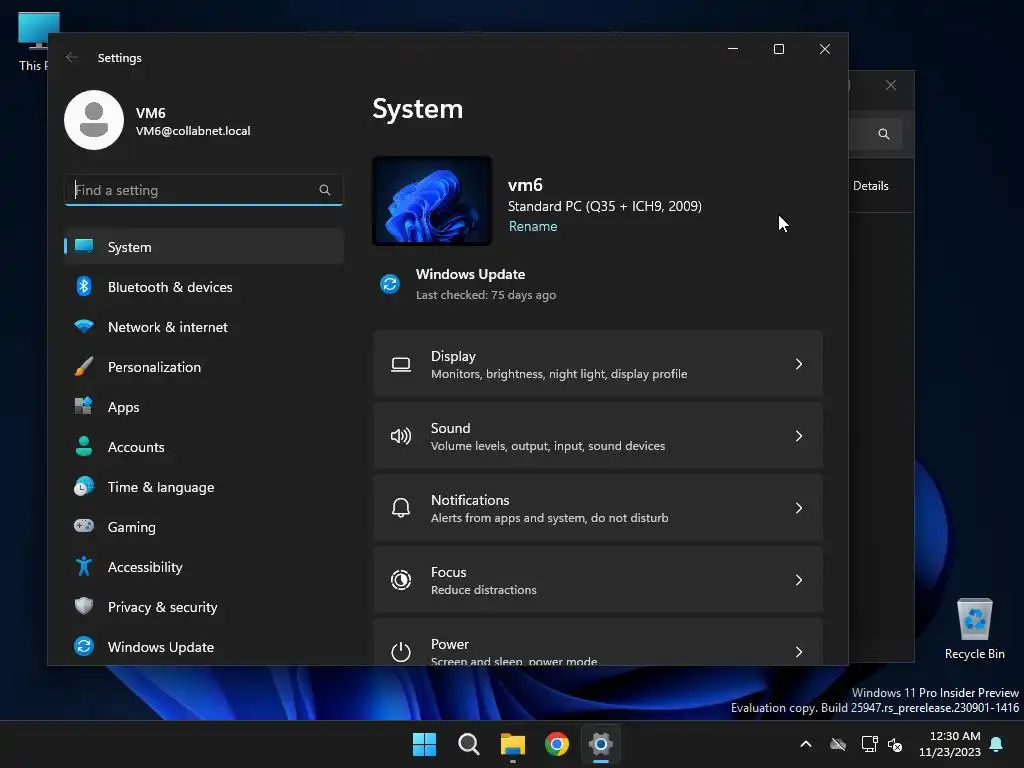Click the Gaming controller icon
This screenshot has height=768, width=1024.
[x=84, y=526]
